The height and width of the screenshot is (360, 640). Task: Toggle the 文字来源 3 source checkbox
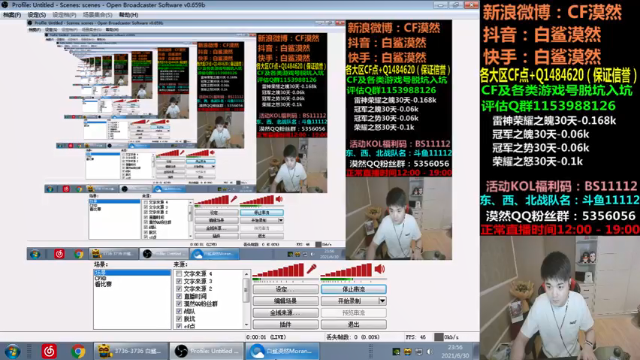pyautogui.click(x=179, y=281)
